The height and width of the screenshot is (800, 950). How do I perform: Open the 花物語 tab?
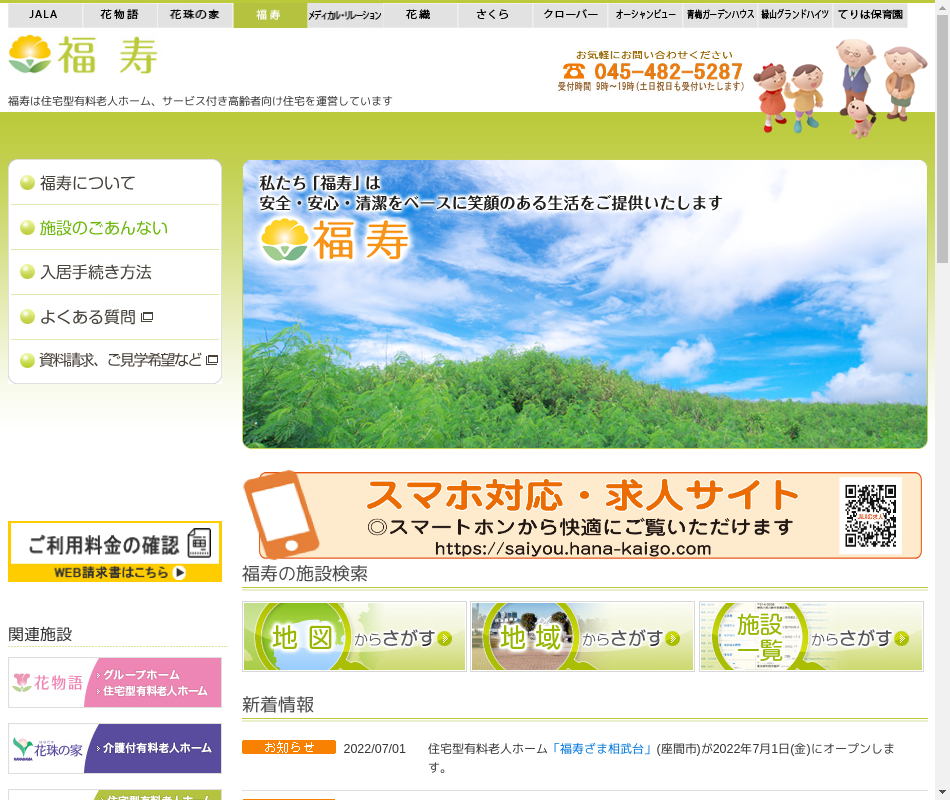(x=119, y=15)
